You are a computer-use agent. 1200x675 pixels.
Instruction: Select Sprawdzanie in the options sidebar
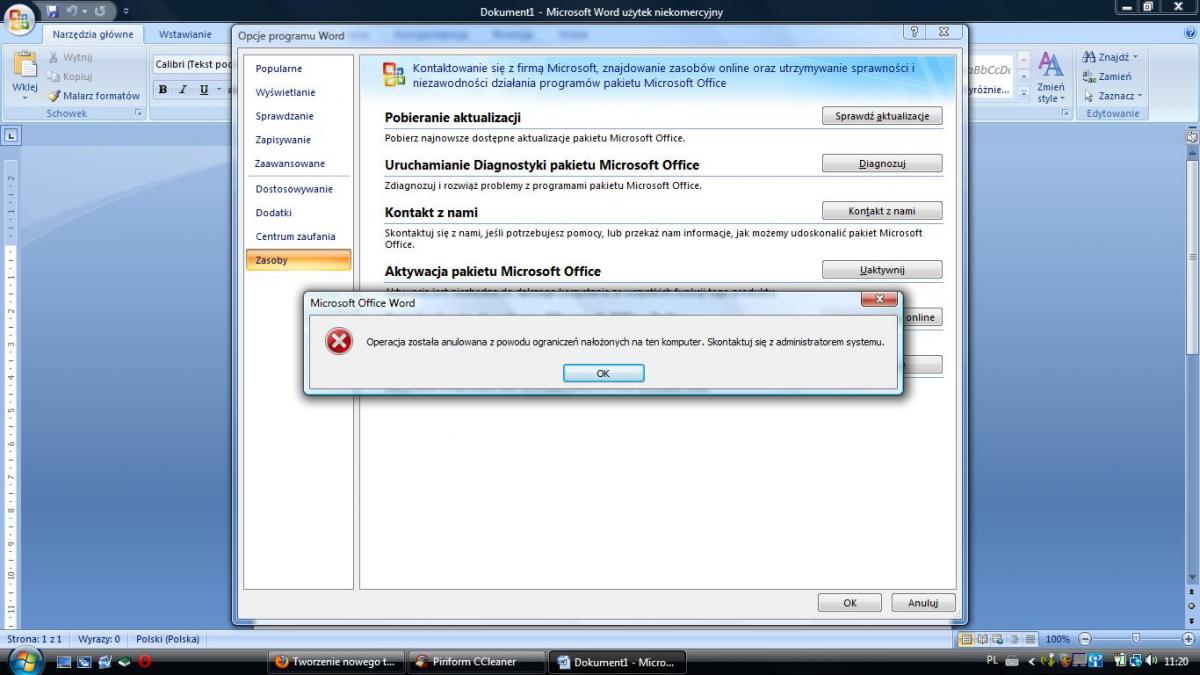298,116
